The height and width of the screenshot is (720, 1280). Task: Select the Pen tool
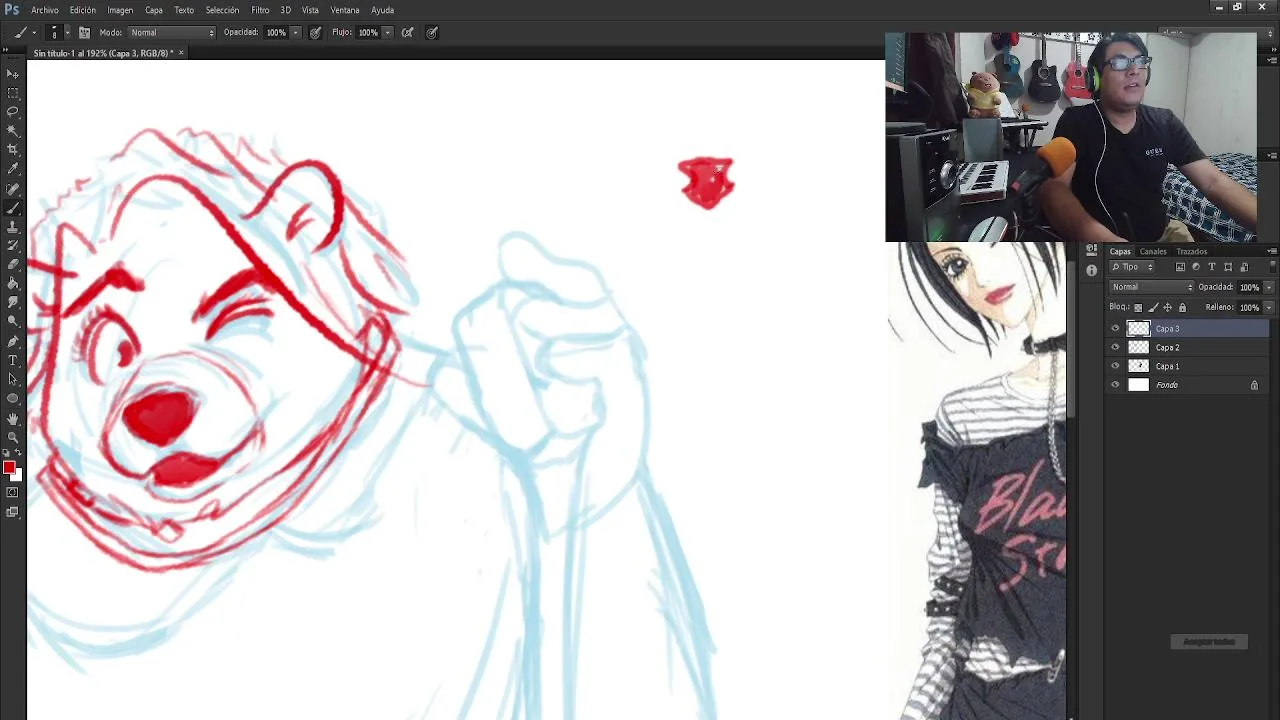tap(13, 342)
